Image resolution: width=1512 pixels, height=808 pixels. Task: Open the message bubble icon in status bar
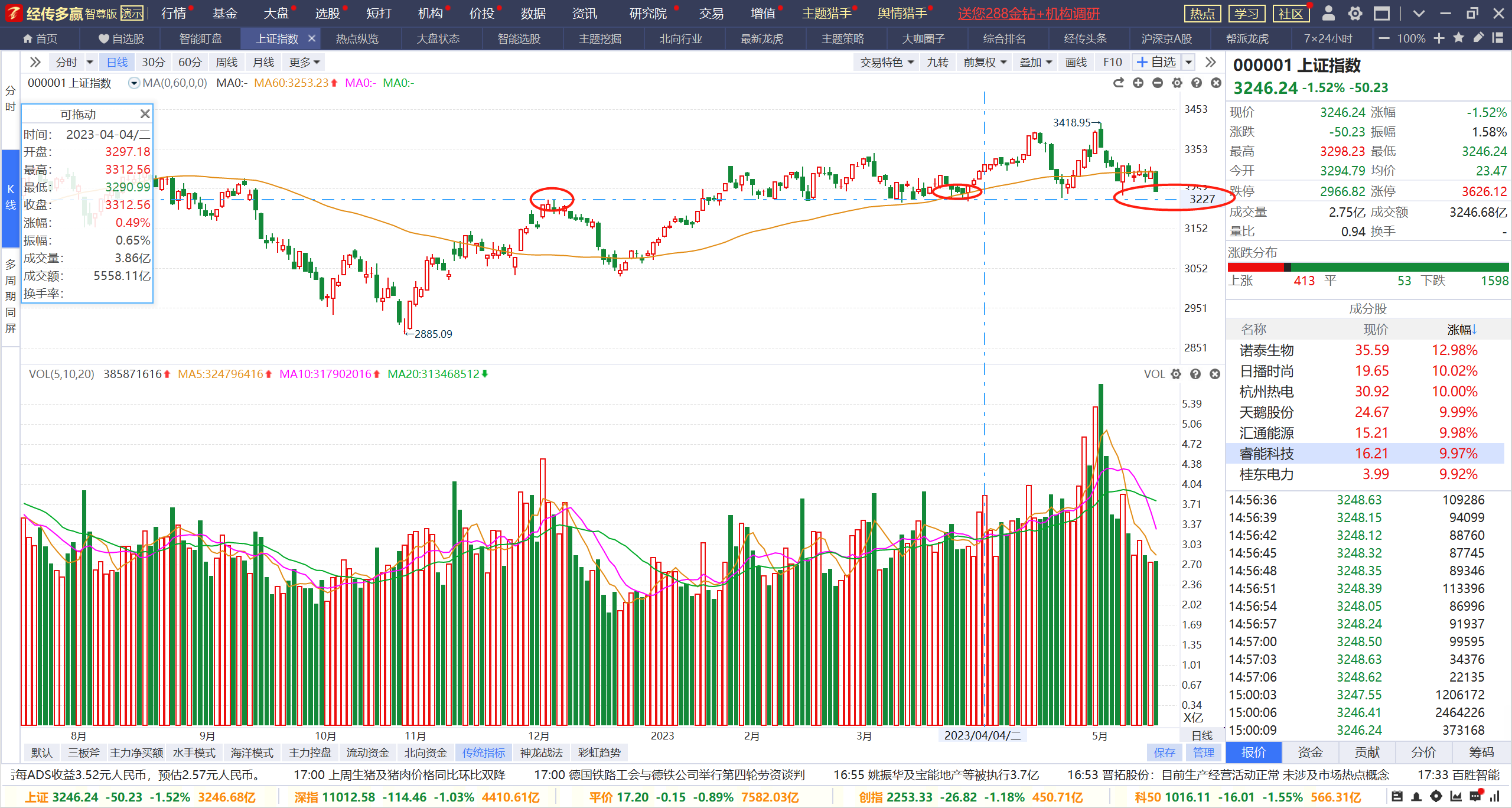(1476, 796)
